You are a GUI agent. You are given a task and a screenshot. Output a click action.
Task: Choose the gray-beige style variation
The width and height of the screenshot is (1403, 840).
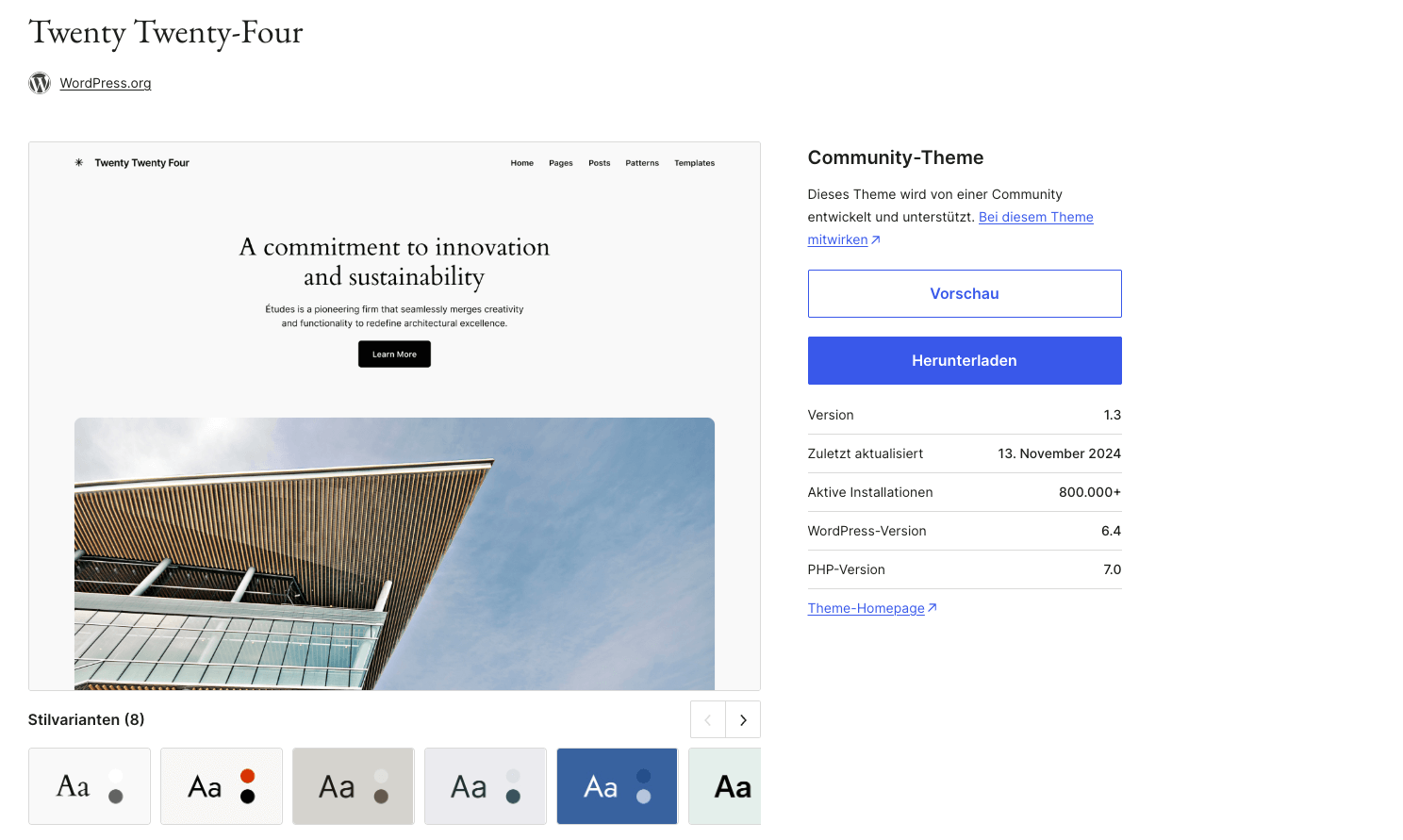(x=354, y=786)
